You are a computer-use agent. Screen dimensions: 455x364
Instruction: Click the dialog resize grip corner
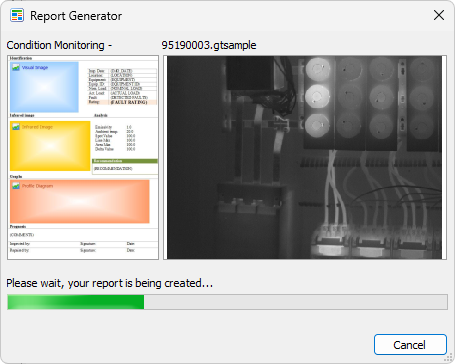[449, 358]
